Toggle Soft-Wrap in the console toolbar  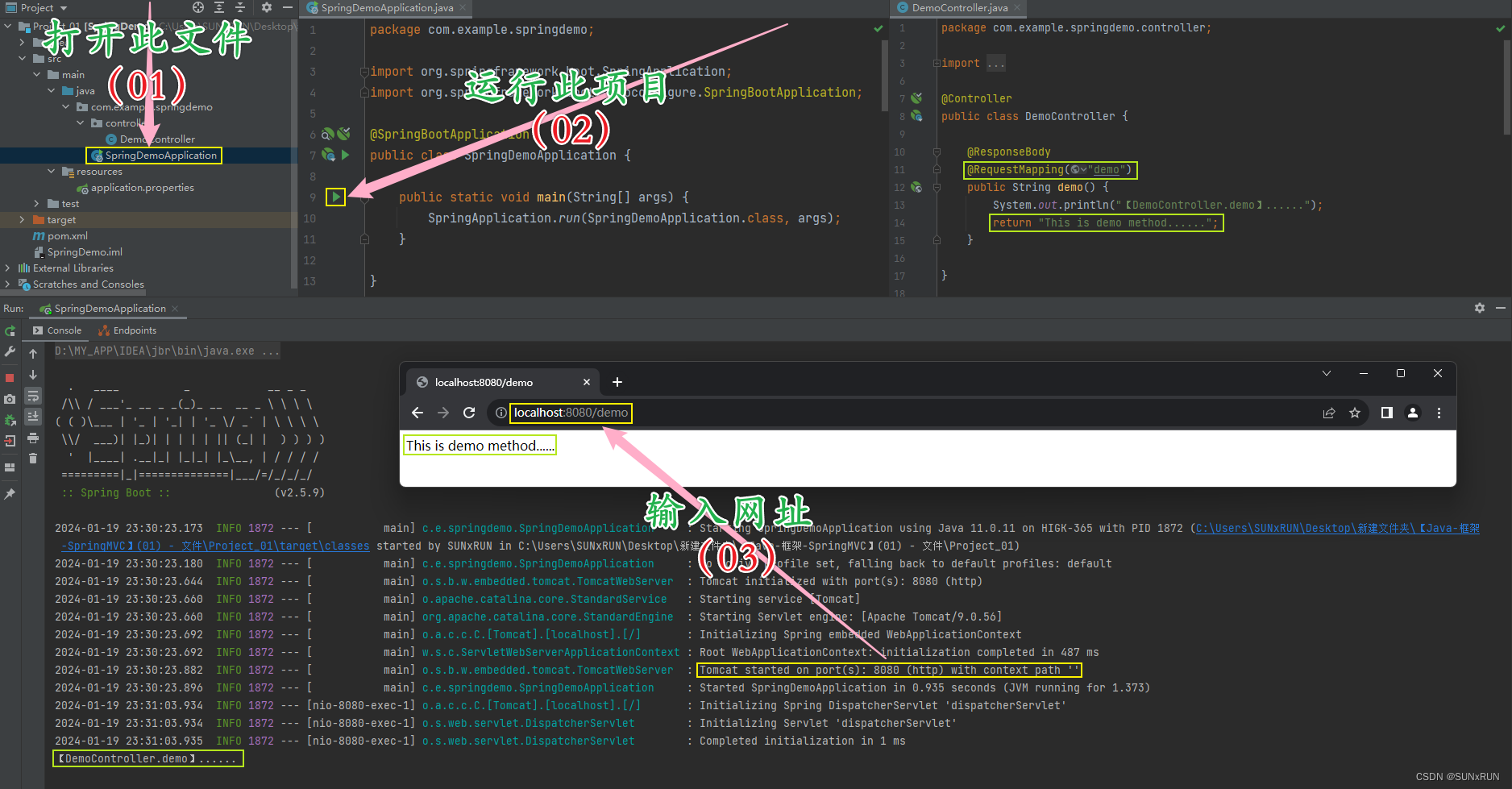tap(33, 397)
